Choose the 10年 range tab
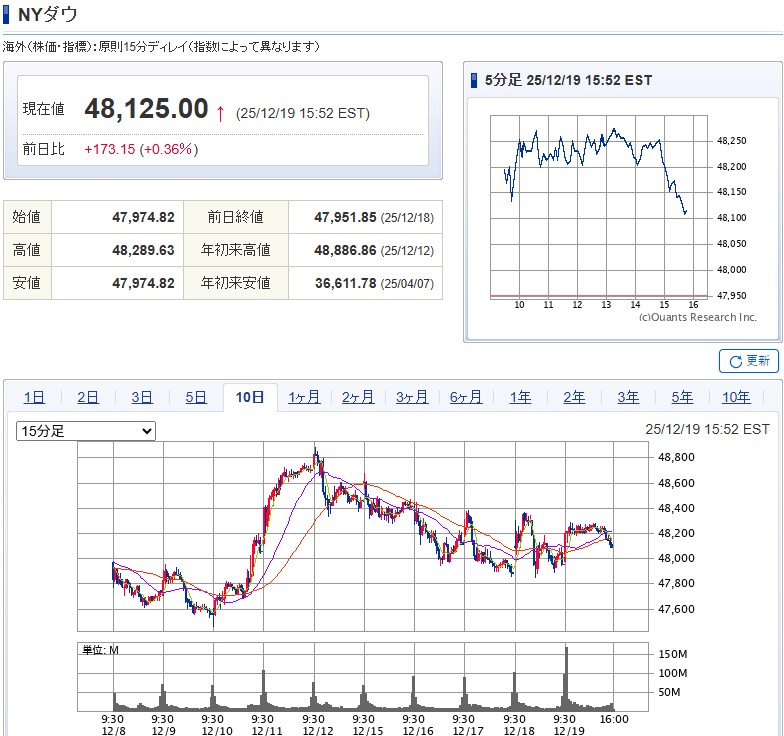This screenshot has width=784, height=736. tap(736, 397)
